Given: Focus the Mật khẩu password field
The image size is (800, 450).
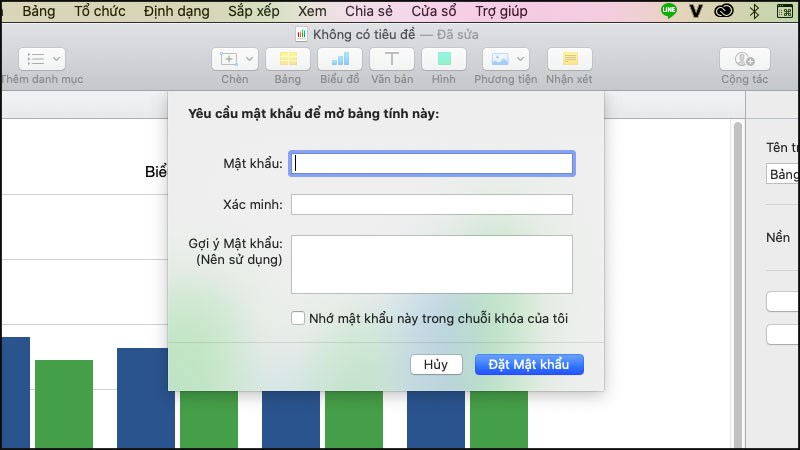Looking at the screenshot, I should coord(432,164).
